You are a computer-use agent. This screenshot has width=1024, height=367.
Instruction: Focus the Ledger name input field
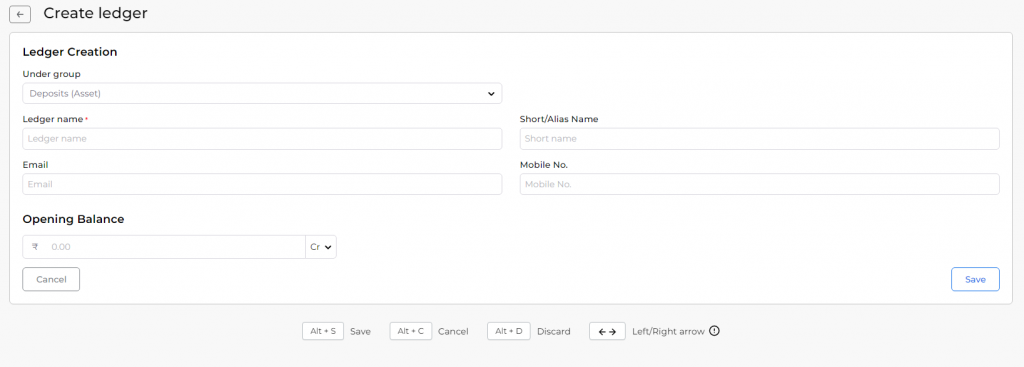tap(262, 139)
